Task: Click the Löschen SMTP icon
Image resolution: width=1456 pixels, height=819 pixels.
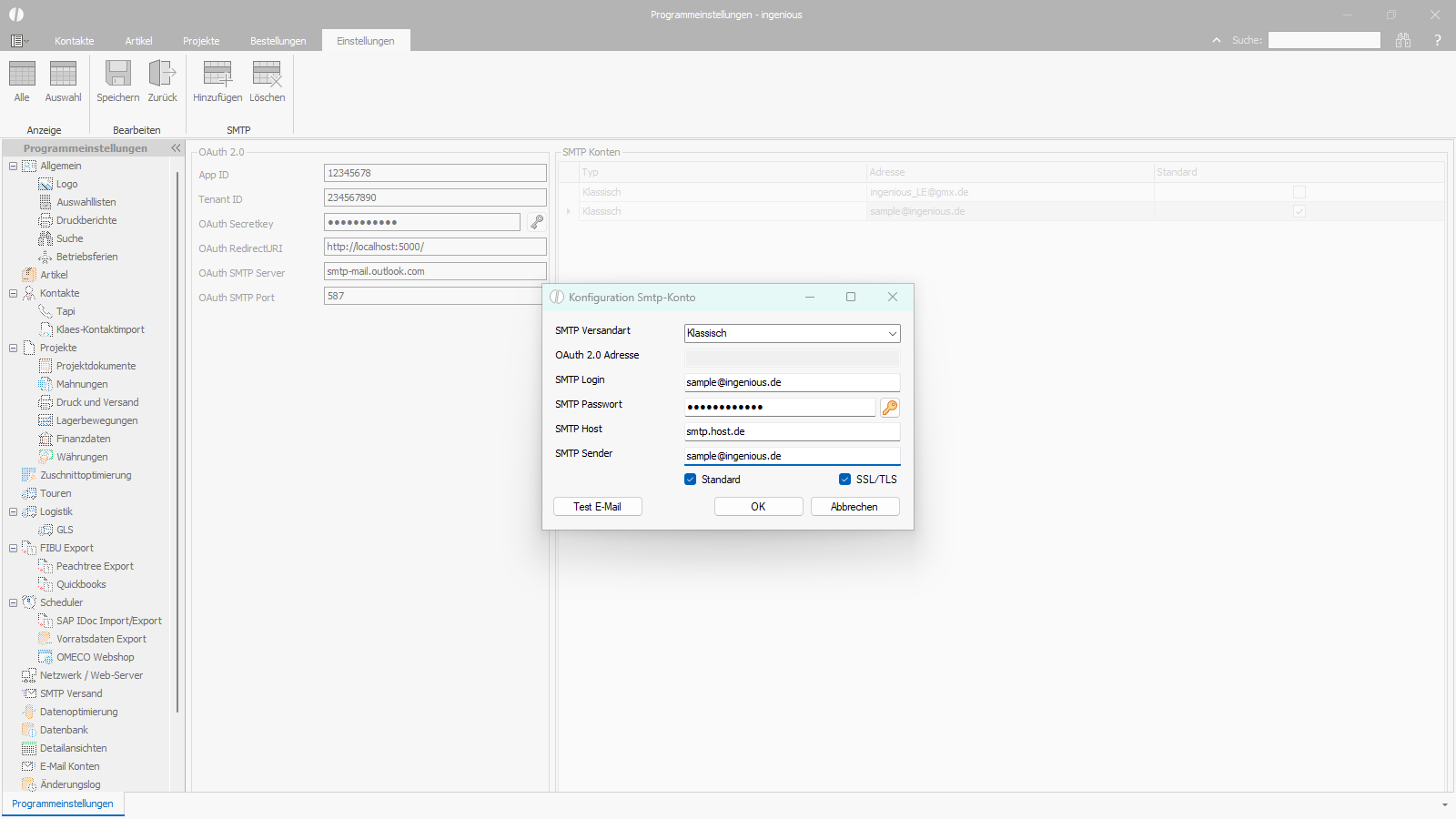Action: [267, 75]
